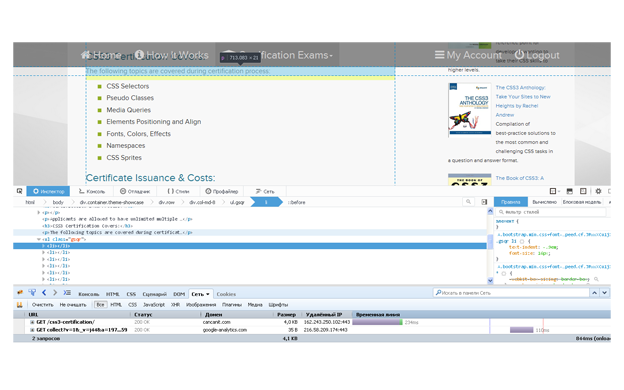Go back with Firebug blue left arrow

coord(44,293)
